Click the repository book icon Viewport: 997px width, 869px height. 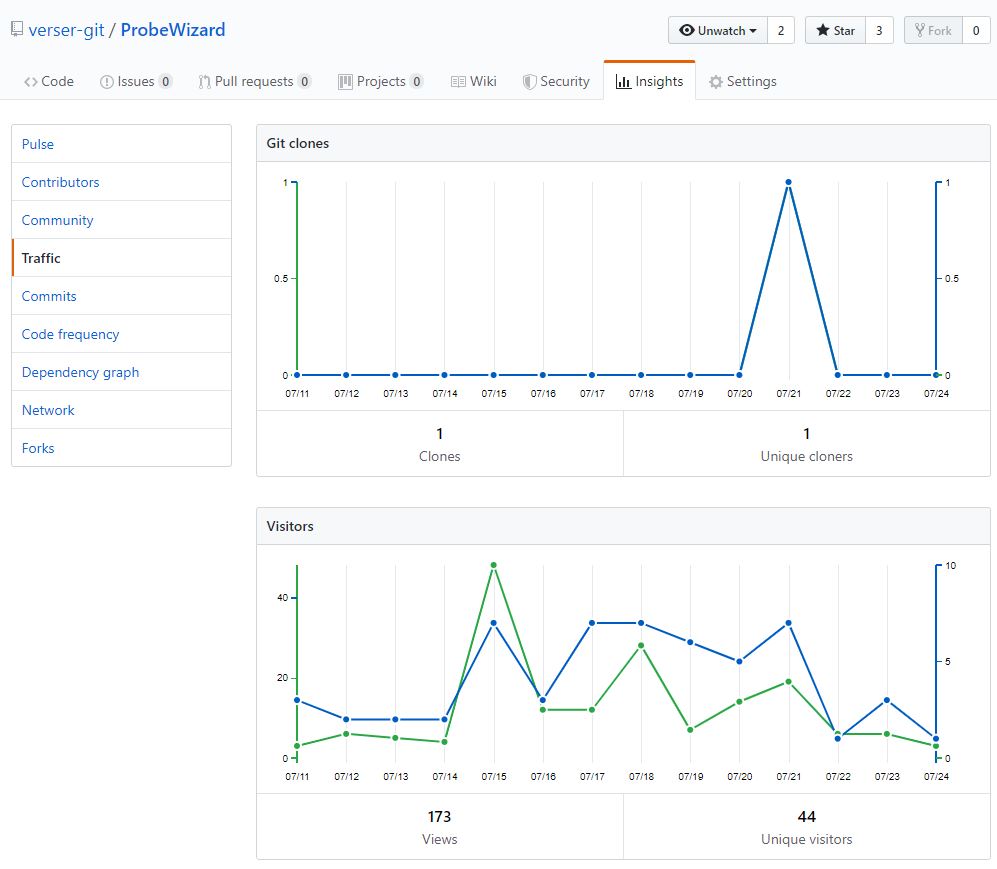coord(17,30)
